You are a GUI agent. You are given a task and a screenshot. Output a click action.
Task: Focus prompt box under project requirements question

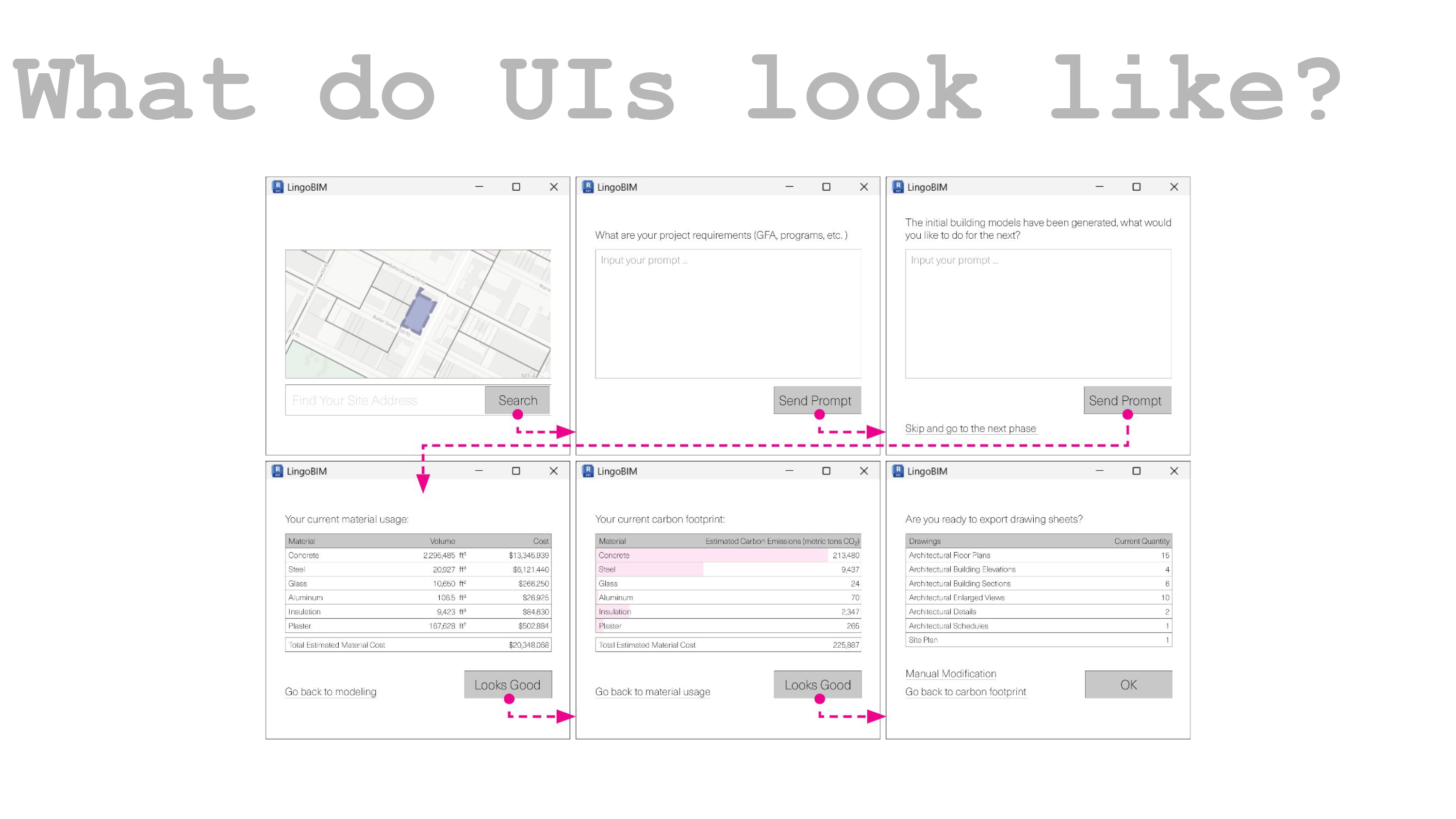728,314
